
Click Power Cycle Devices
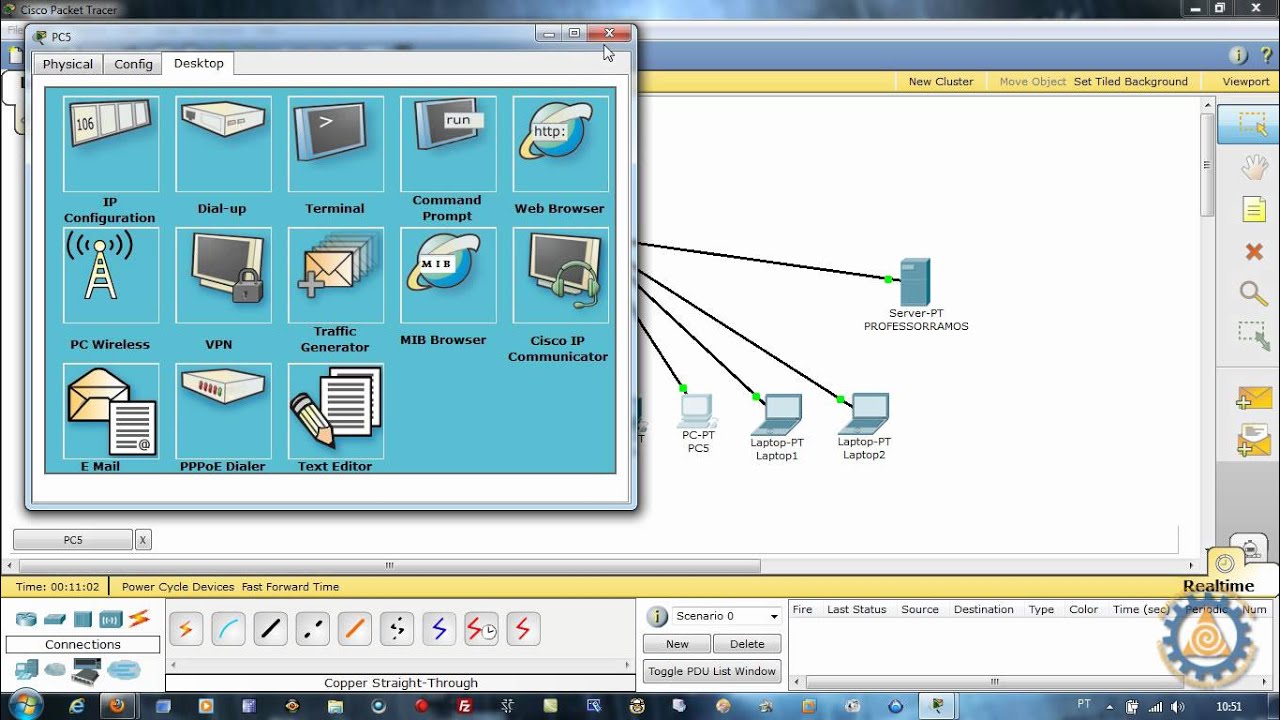[x=178, y=587]
